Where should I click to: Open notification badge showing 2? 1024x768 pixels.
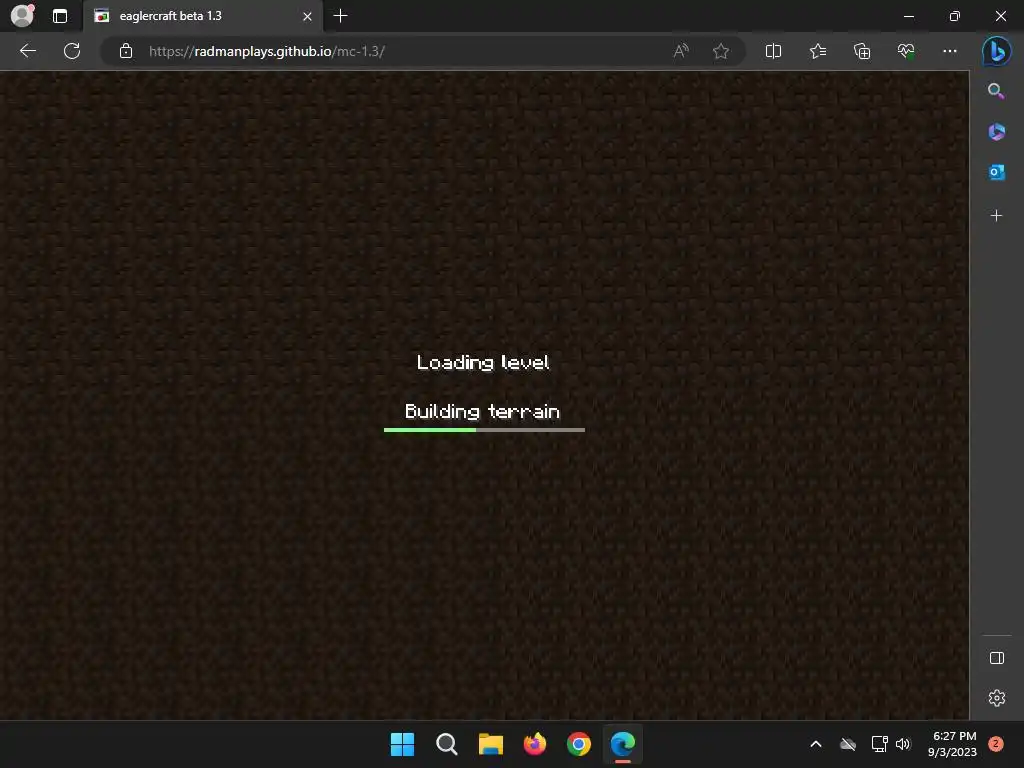point(996,743)
